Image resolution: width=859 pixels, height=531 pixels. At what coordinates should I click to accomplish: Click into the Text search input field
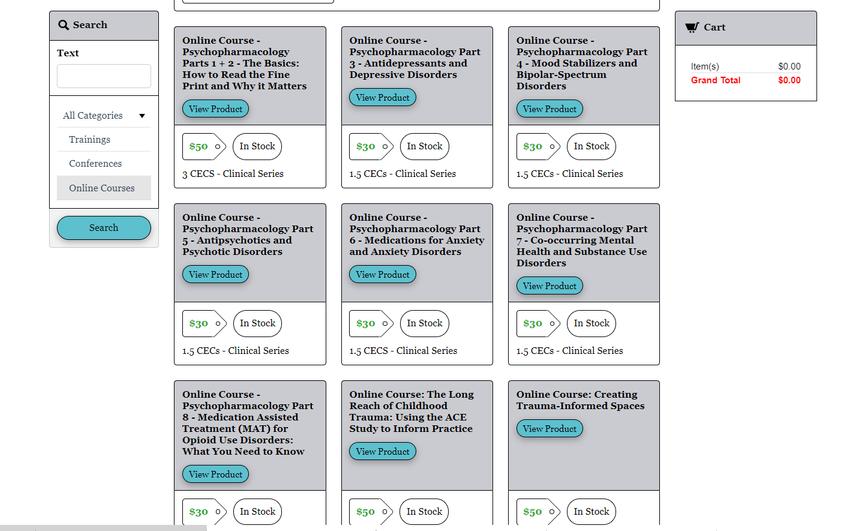(x=104, y=76)
